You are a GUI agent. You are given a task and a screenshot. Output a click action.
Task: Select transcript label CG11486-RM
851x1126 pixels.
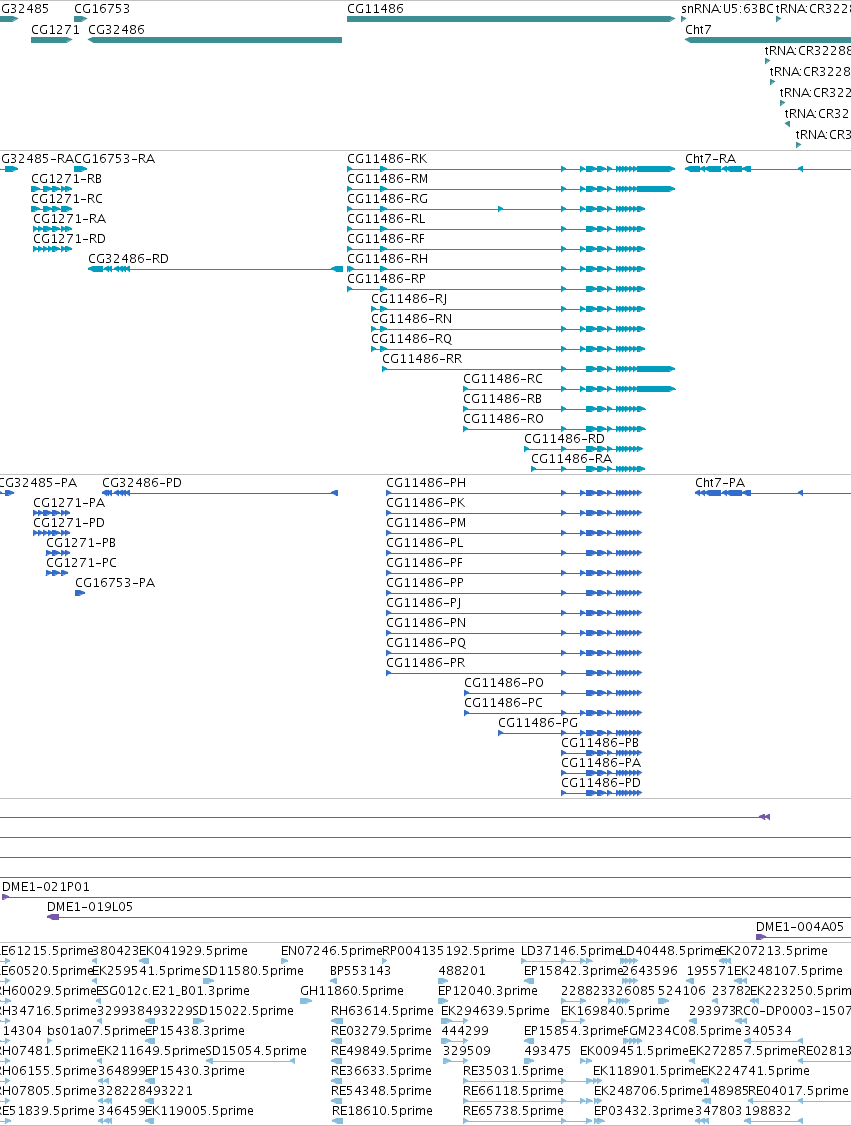pos(388,179)
